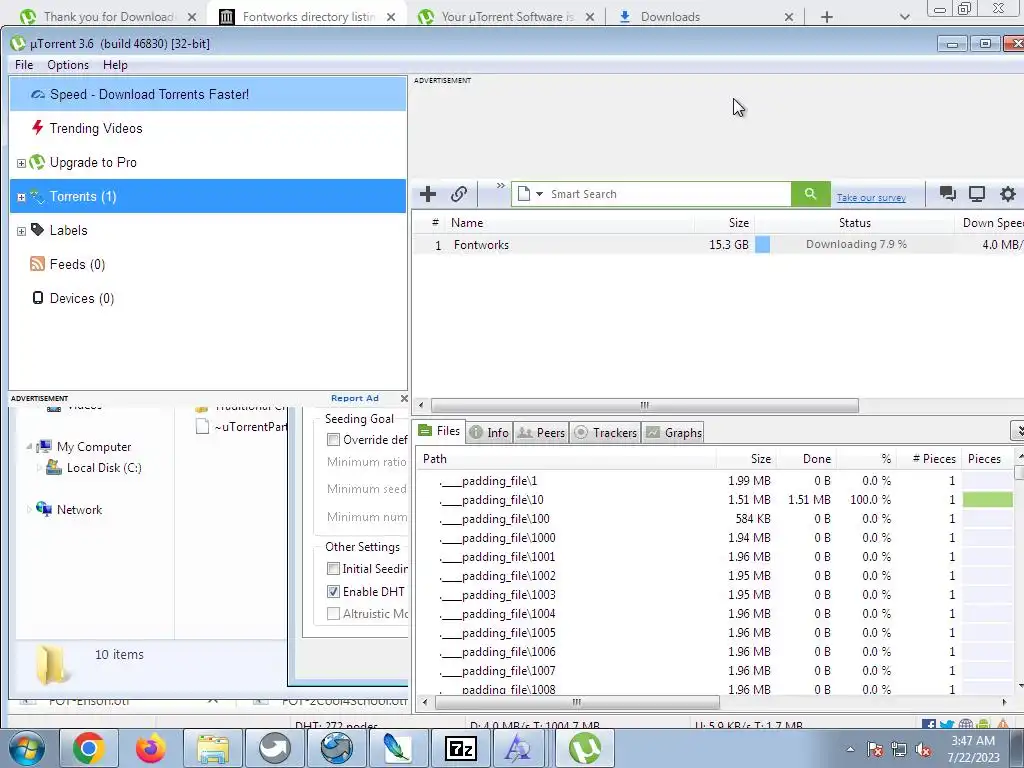Viewport: 1024px width, 768px height.
Task: Open the browser tab list chevron
Action: click(904, 17)
